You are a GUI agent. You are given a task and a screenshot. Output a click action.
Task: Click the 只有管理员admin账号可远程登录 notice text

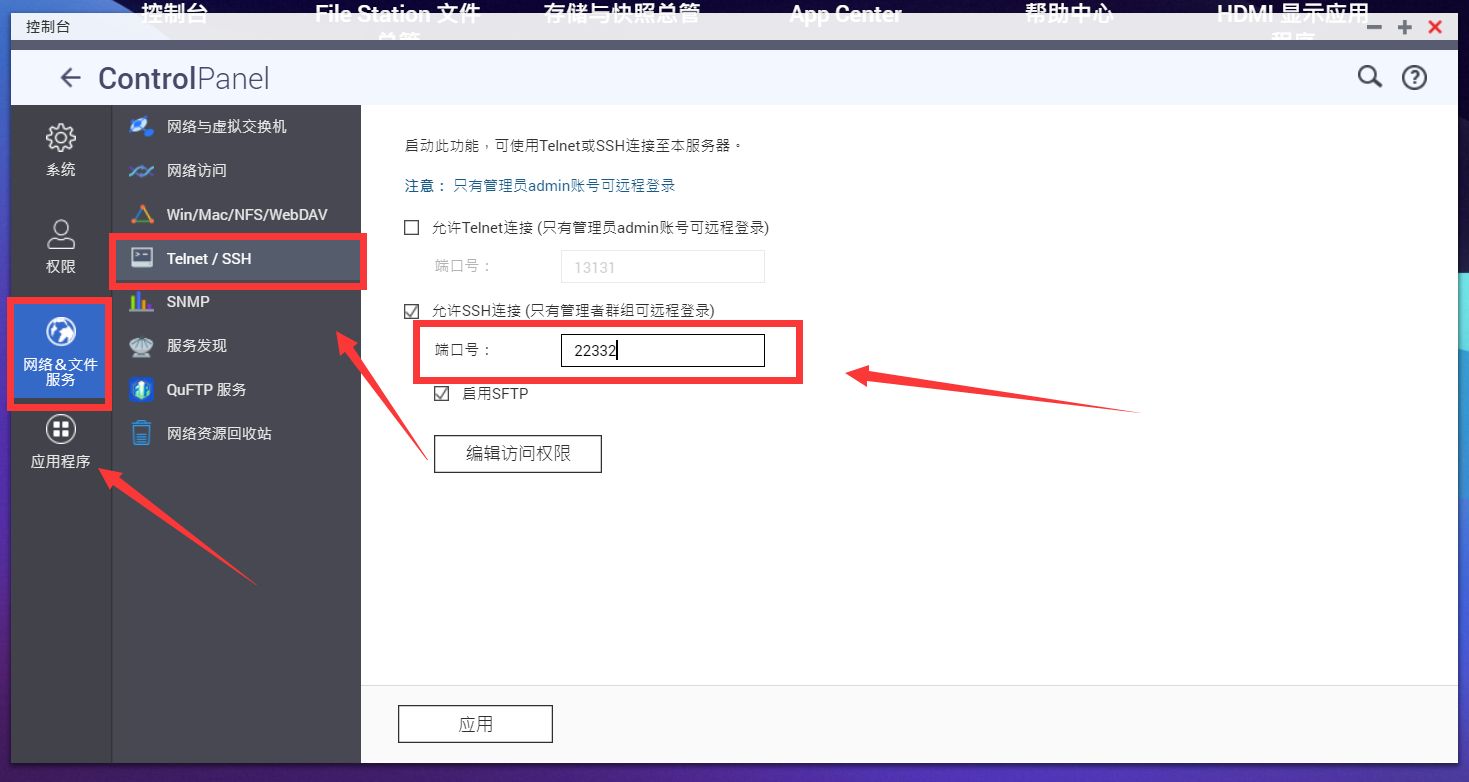click(x=564, y=186)
